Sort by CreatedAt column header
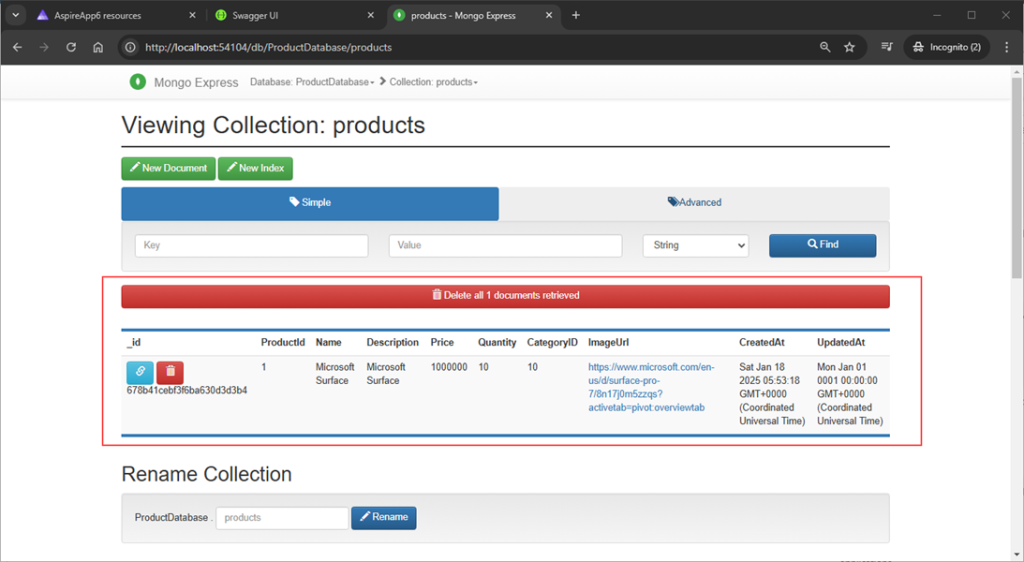The width and height of the screenshot is (1024, 562). click(761, 343)
